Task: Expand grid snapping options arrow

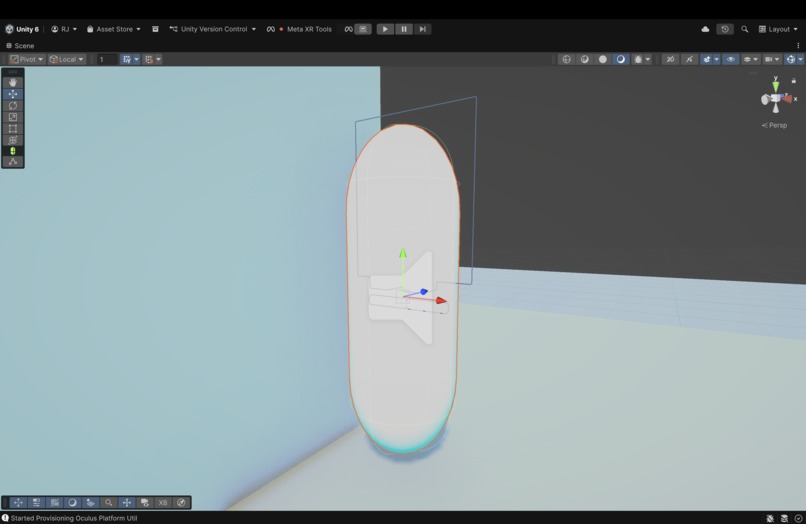Action: (136, 59)
